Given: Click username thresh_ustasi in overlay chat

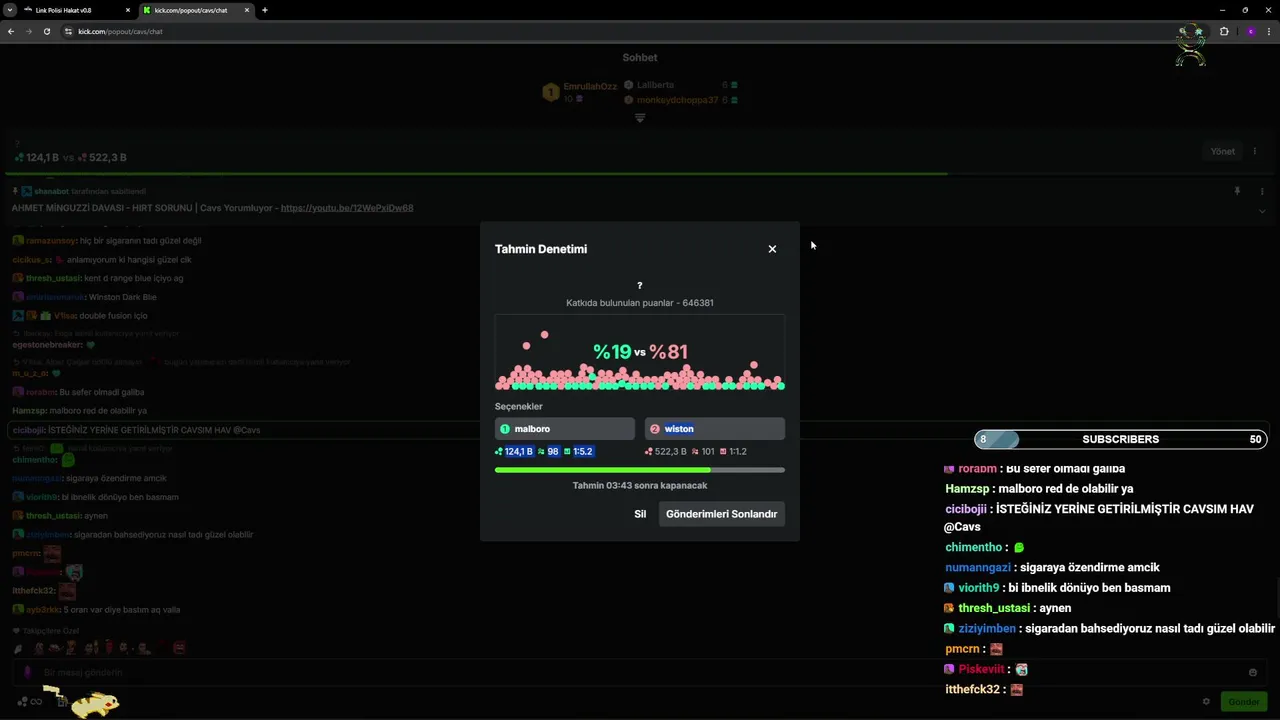Looking at the screenshot, I should click(x=994, y=608).
